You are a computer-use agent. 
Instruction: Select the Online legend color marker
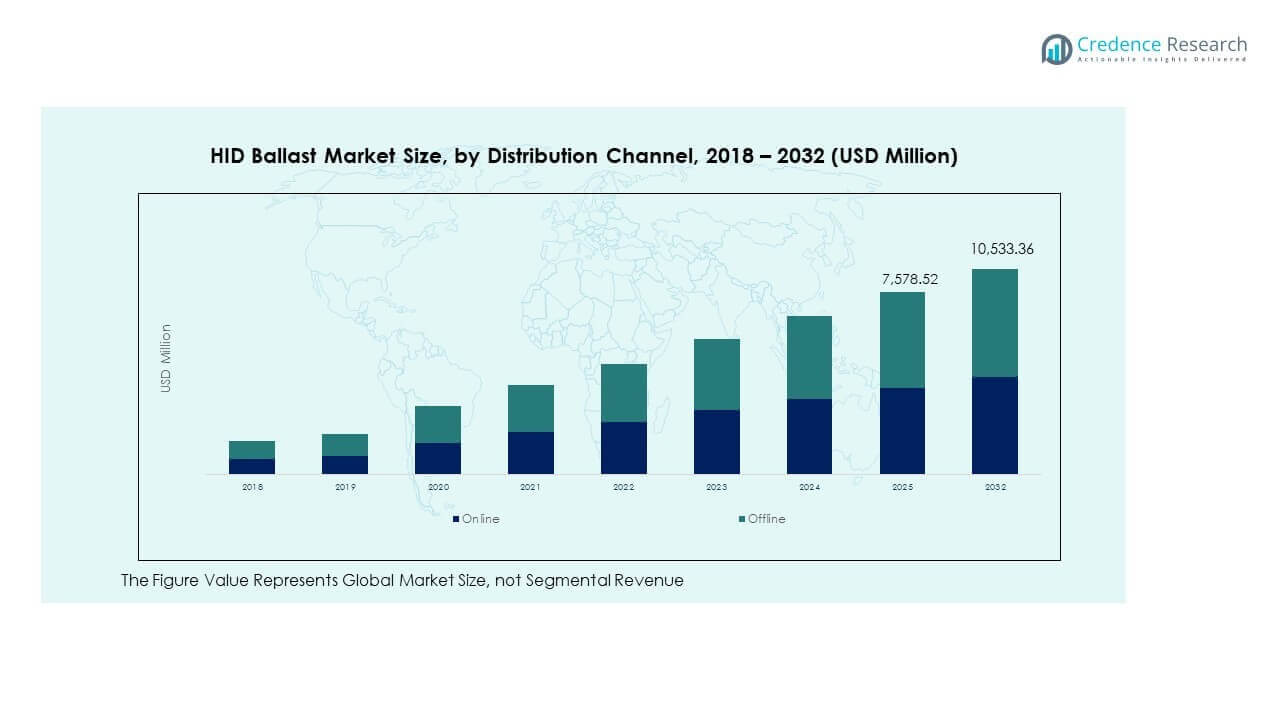455,518
